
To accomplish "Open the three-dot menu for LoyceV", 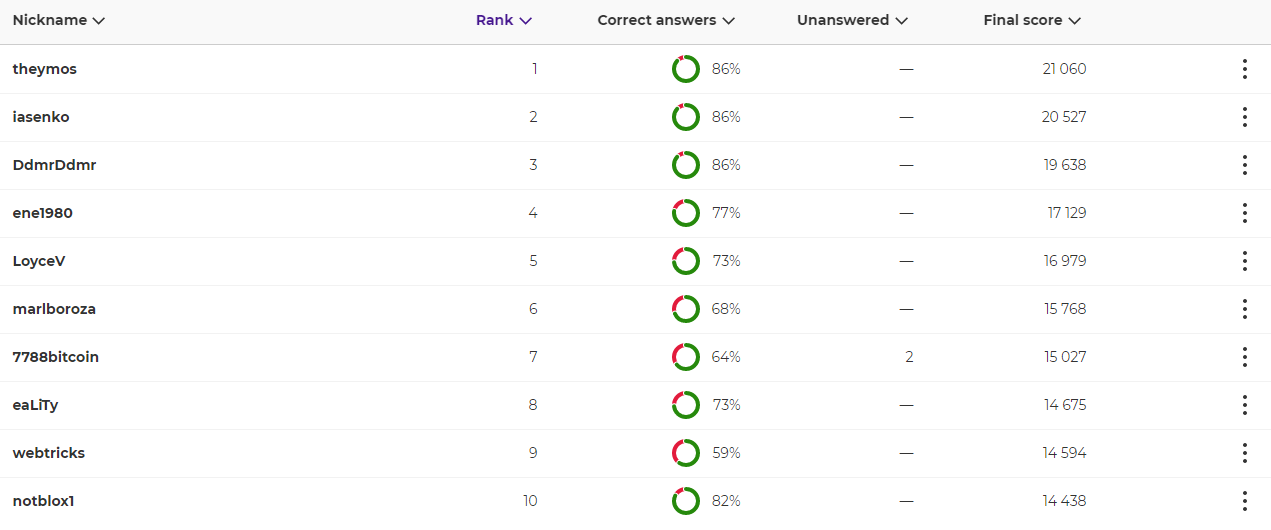I will point(1244,261).
